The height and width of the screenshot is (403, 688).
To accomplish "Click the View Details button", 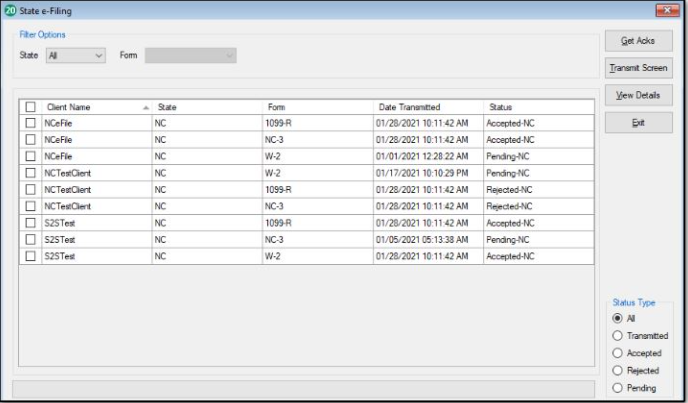I will (638, 95).
